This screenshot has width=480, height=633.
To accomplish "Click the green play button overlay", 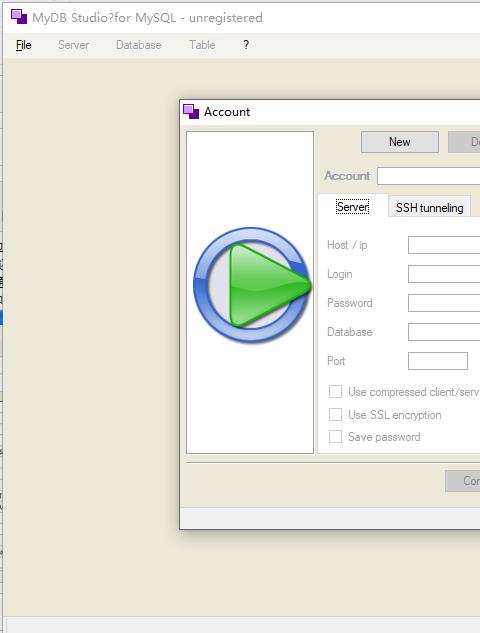I will [252, 285].
